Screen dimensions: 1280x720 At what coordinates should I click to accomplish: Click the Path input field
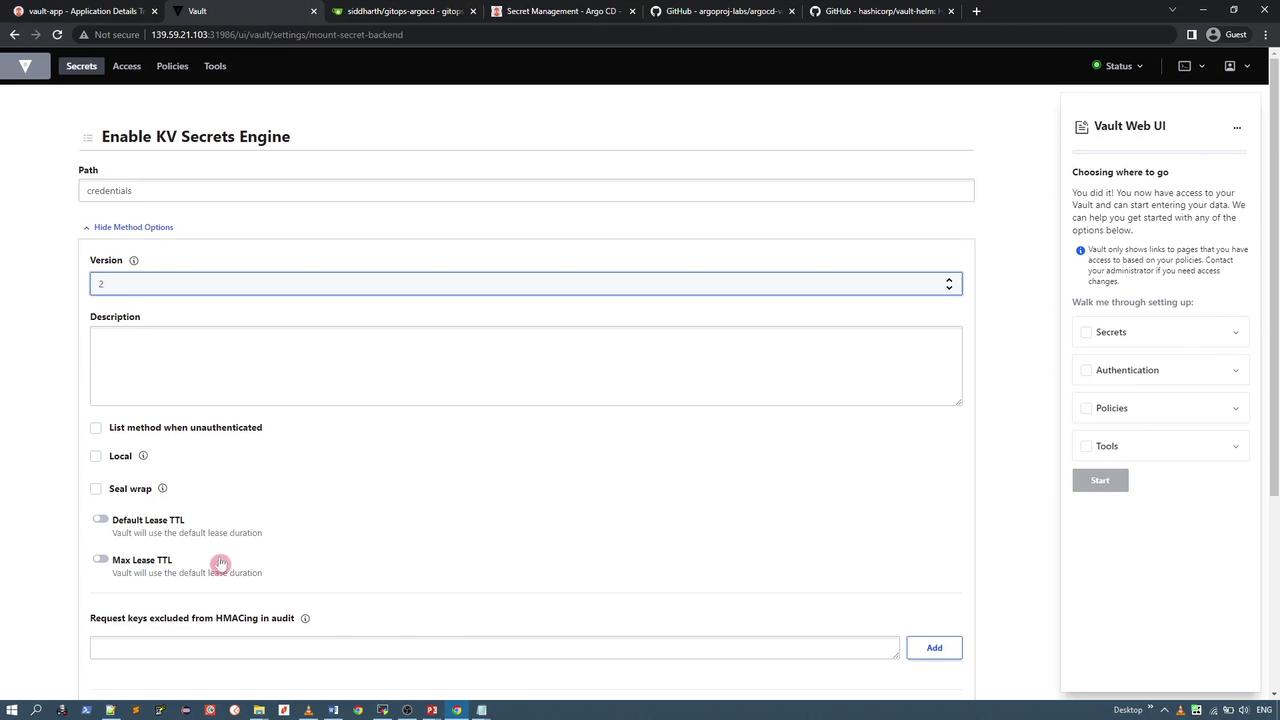[x=526, y=191]
